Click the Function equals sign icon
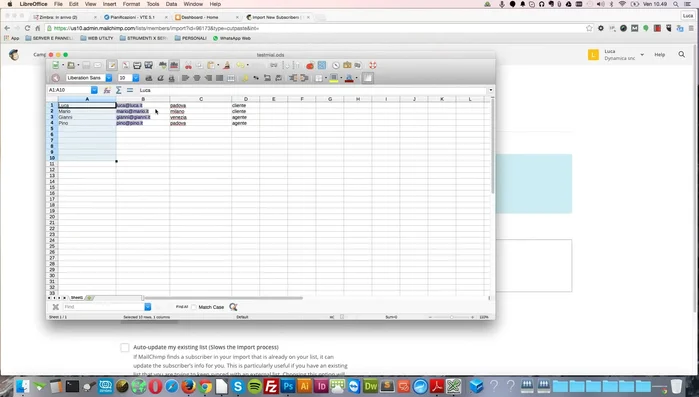Image resolution: width=699 pixels, height=397 pixels. [130, 90]
